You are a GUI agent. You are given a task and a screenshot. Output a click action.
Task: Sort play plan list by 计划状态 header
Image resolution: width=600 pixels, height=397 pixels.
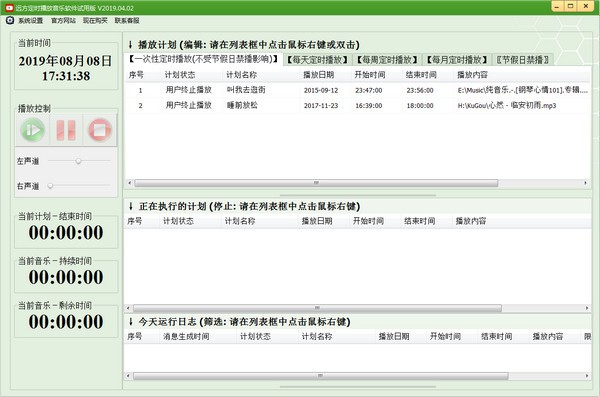[180, 75]
